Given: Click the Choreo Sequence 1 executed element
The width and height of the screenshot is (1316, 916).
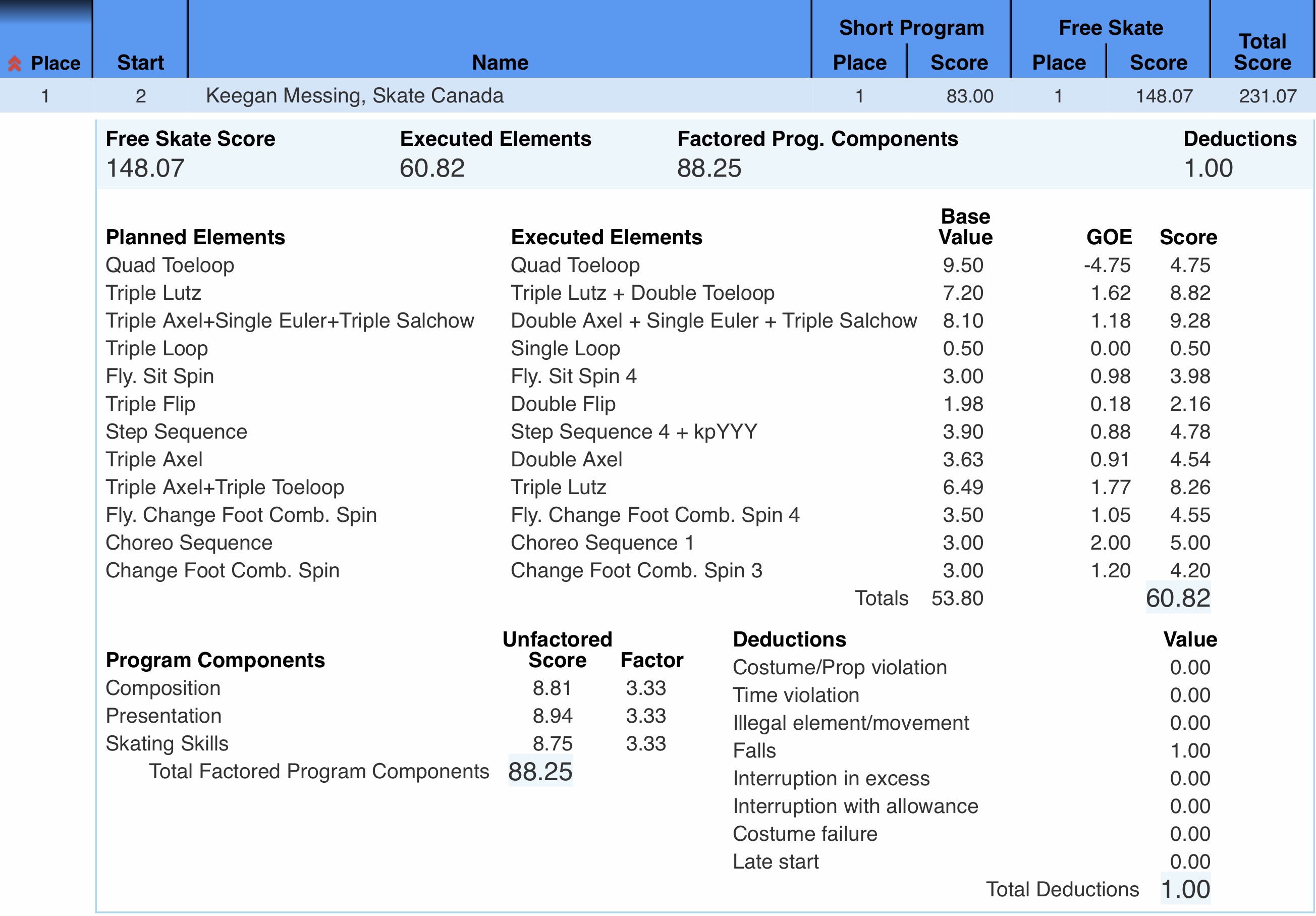Looking at the screenshot, I should point(602,542).
